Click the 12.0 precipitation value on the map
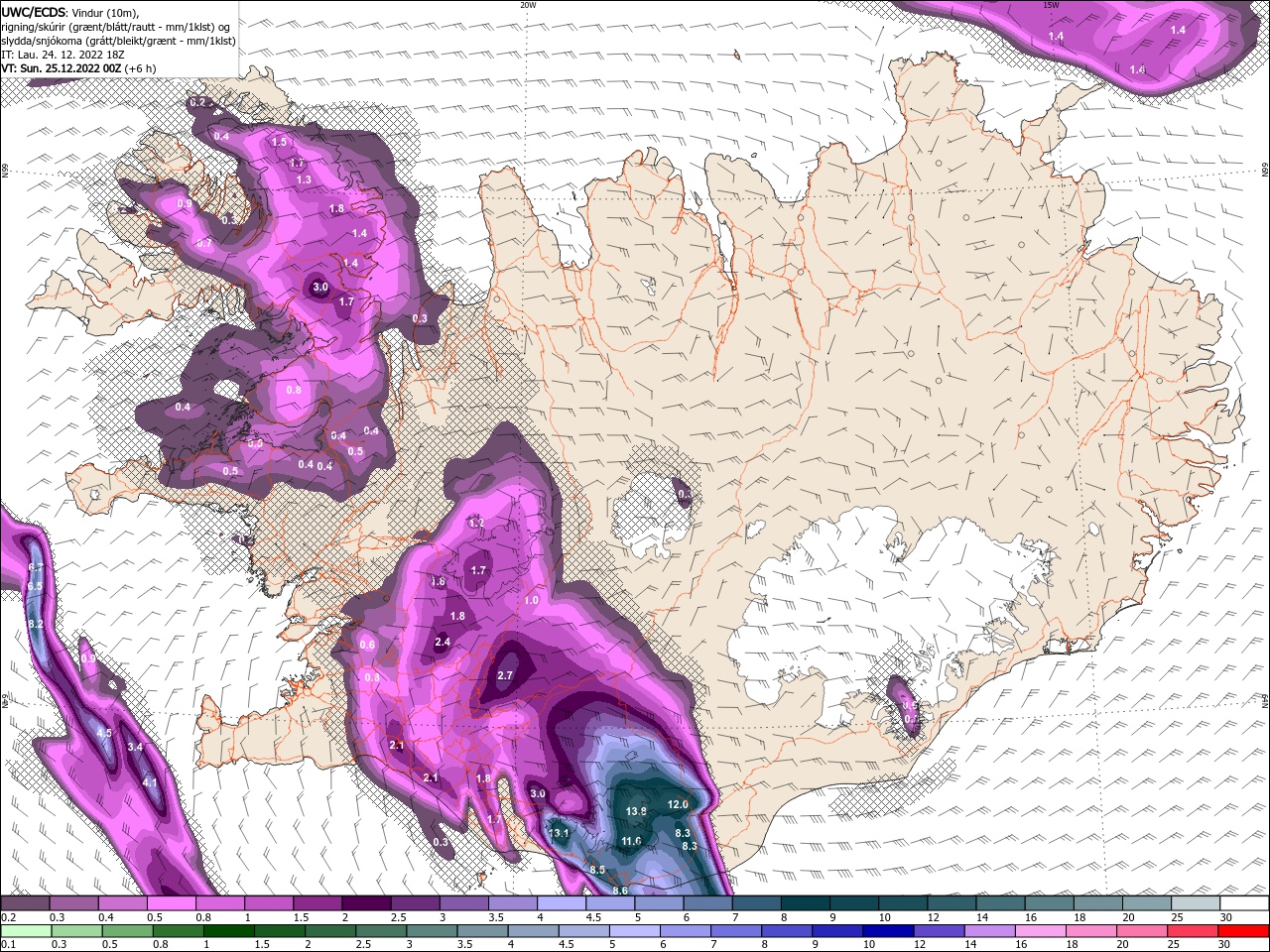Screen dimensions: 1270x952 tap(678, 804)
